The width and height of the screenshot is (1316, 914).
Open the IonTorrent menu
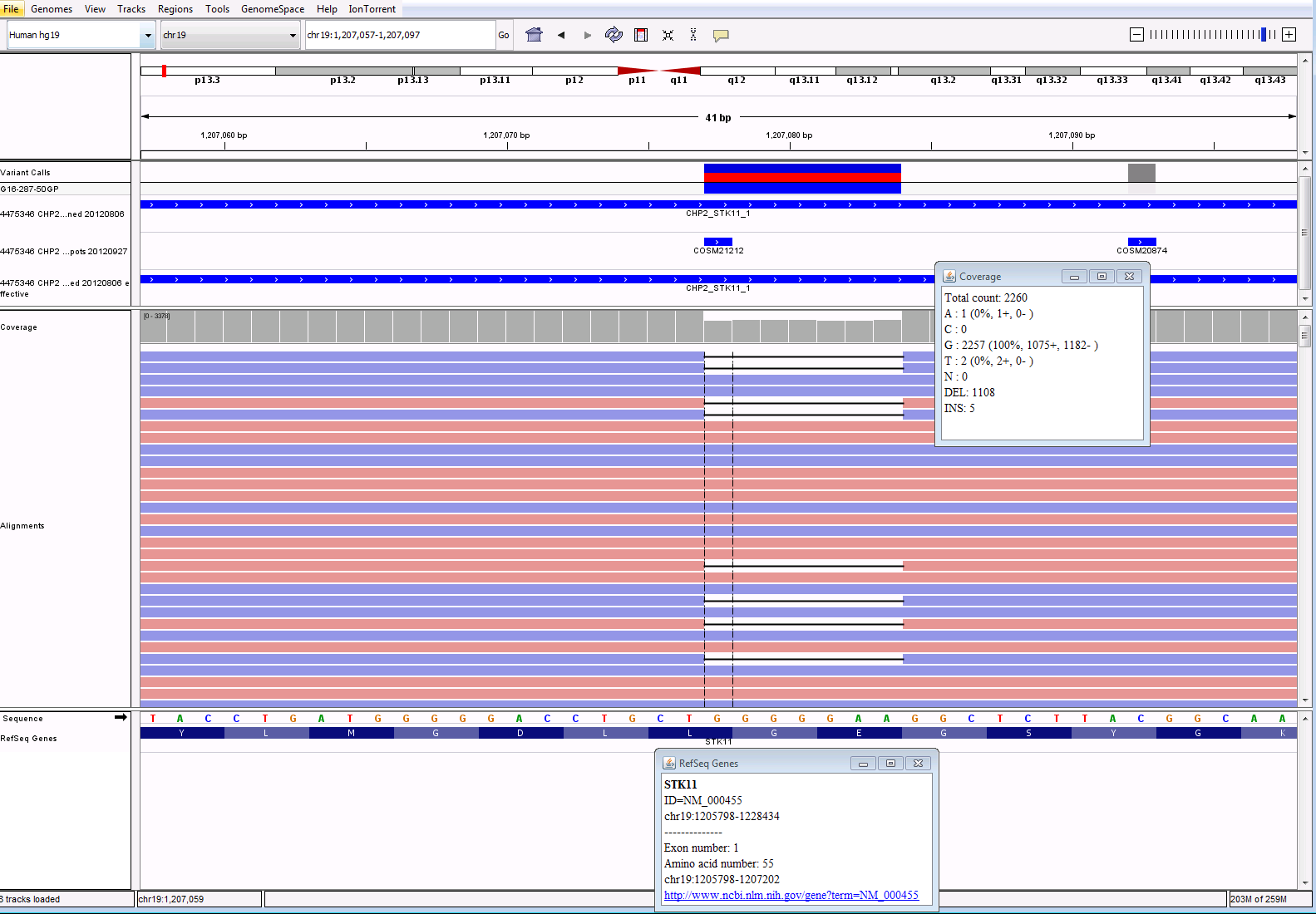pyautogui.click(x=372, y=9)
